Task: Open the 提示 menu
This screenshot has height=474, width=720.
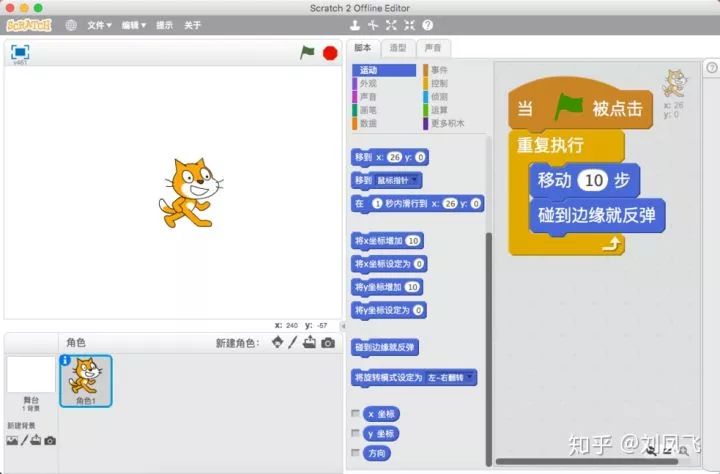Action: (x=164, y=25)
